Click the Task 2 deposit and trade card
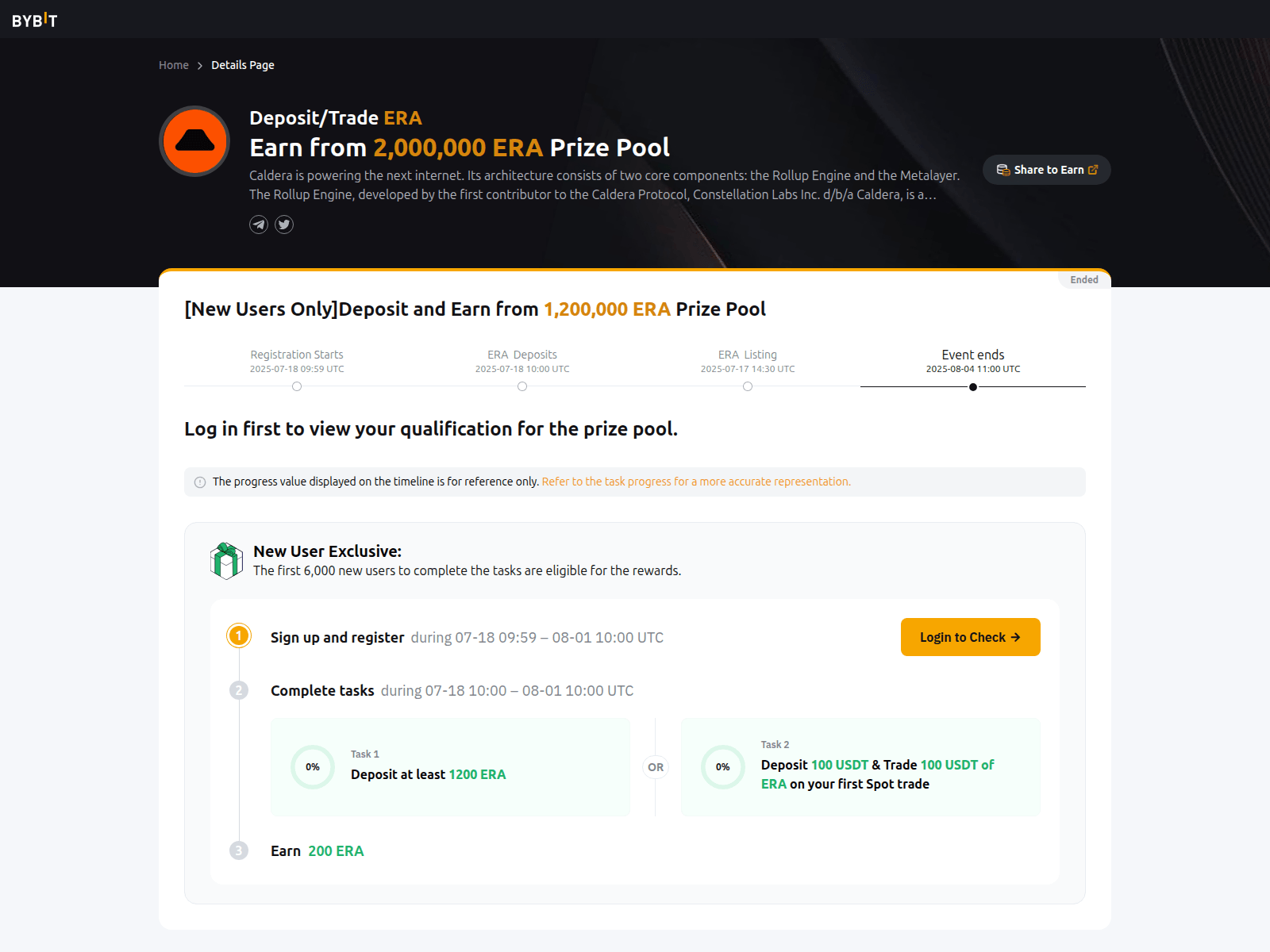The height and width of the screenshot is (952, 1270). pyautogui.click(x=860, y=767)
